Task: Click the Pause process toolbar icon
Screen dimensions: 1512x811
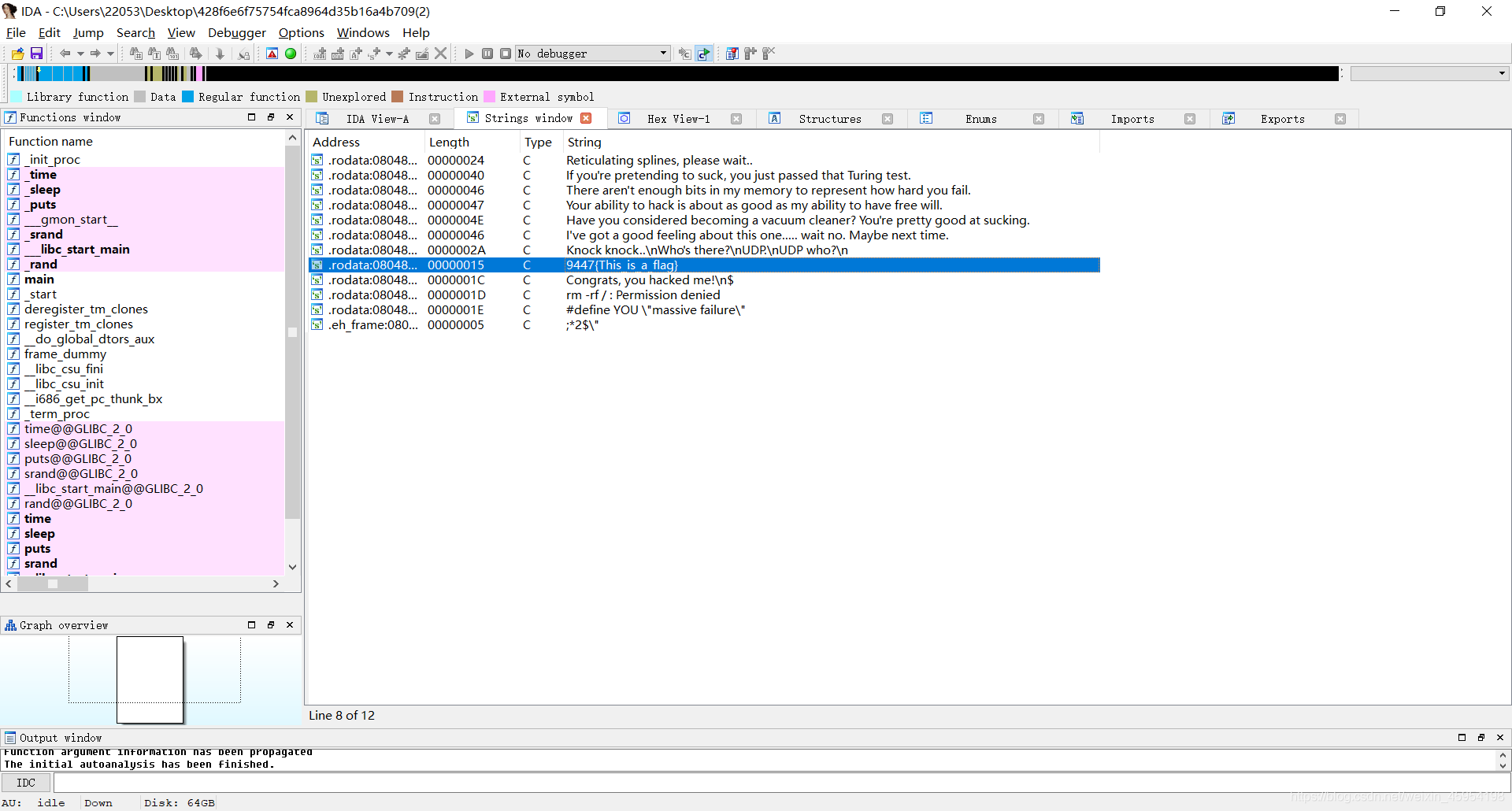Action: [487, 54]
